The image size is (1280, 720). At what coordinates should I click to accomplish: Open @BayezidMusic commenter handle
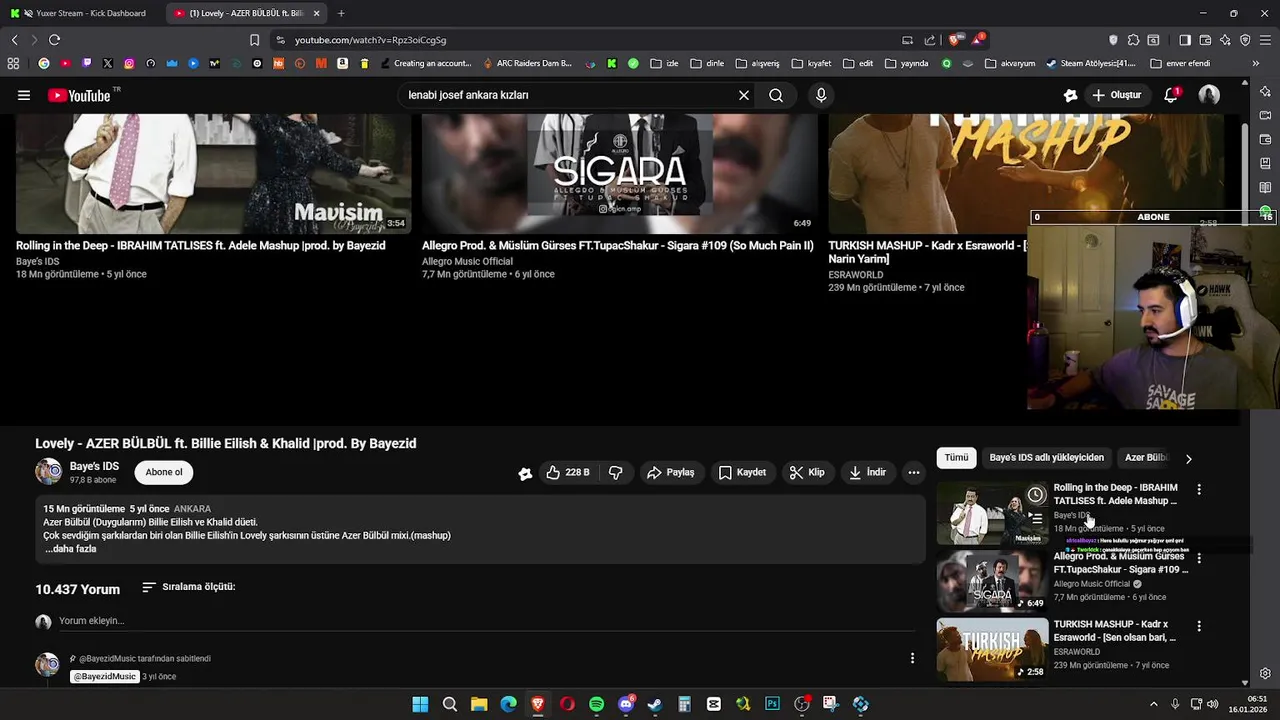(x=104, y=677)
